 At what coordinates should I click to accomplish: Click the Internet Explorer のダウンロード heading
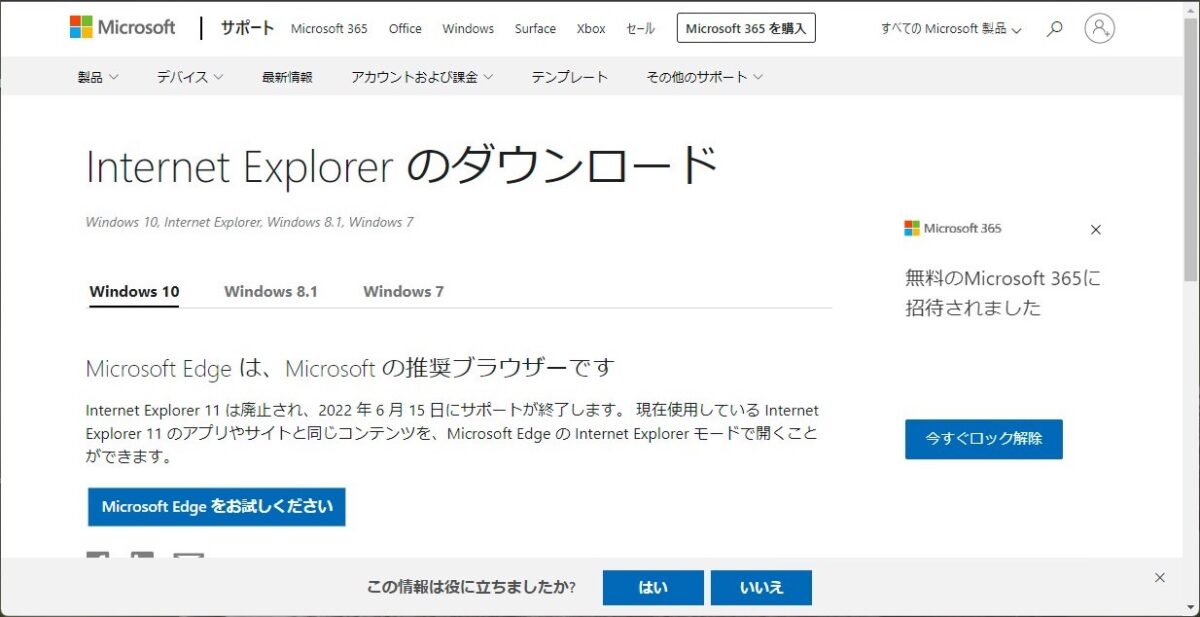click(x=402, y=167)
